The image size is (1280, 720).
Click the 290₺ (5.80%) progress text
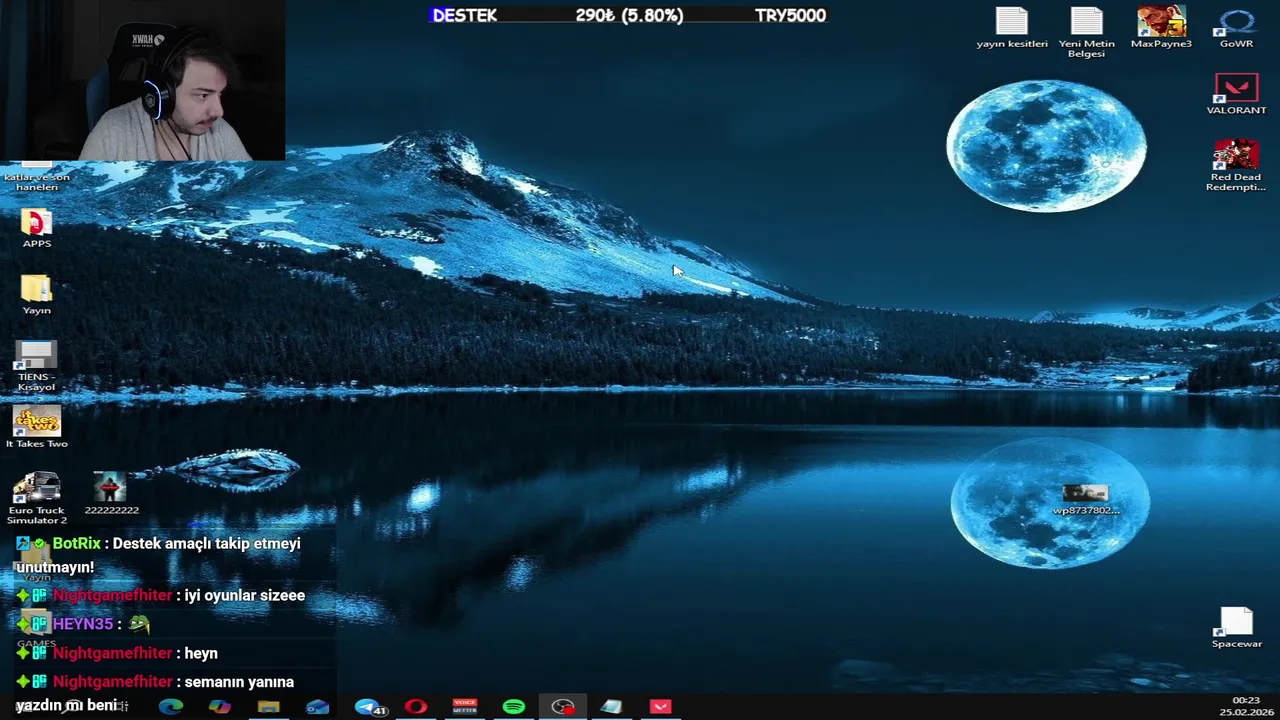629,15
